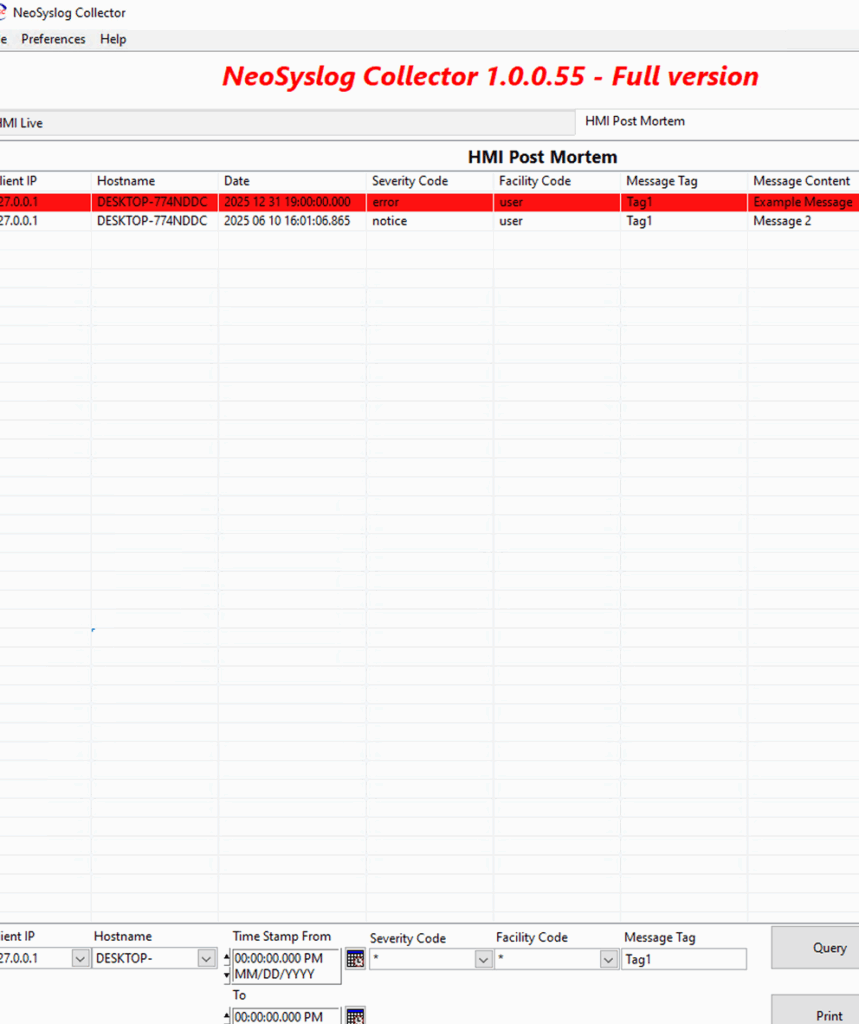Click the To time stamp field

pyautogui.click(x=286, y=1016)
